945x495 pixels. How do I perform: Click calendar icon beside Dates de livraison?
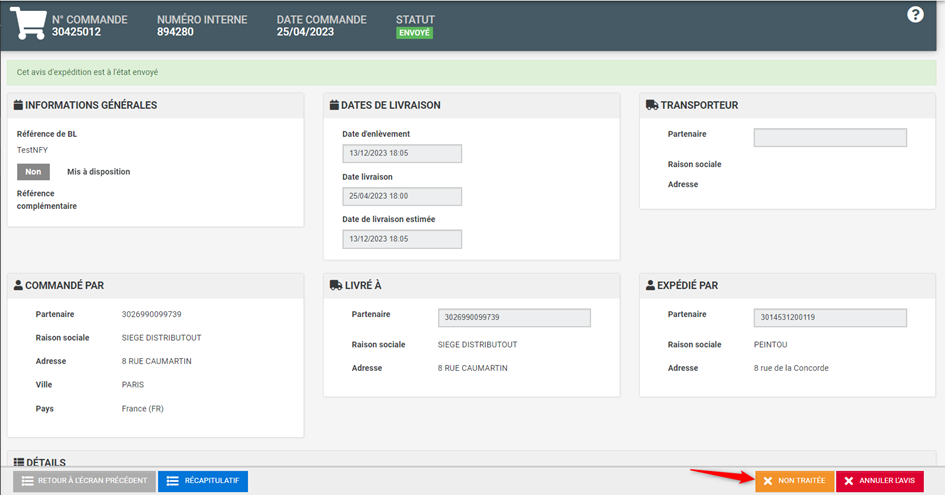pyautogui.click(x=333, y=105)
